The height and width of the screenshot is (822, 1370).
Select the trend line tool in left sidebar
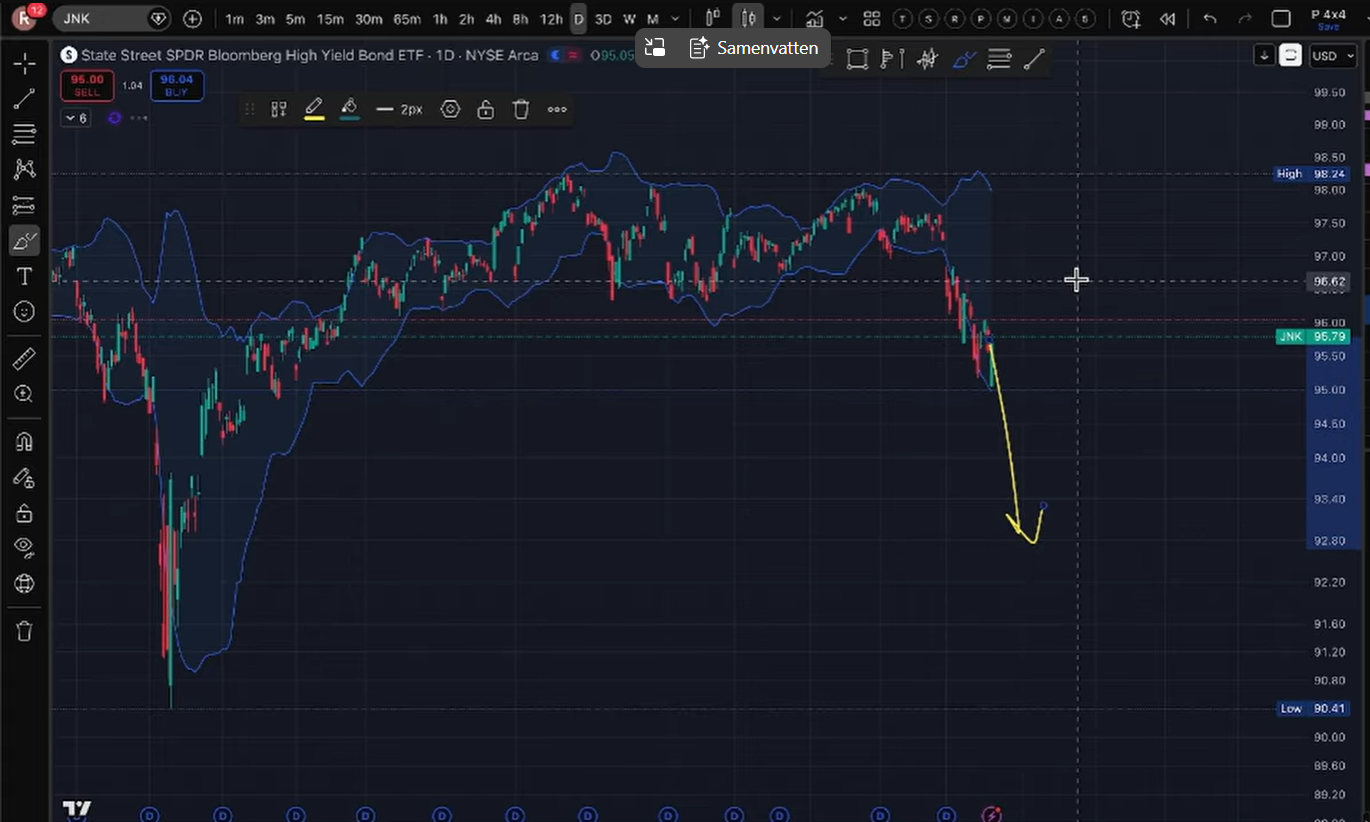[x=25, y=98]
